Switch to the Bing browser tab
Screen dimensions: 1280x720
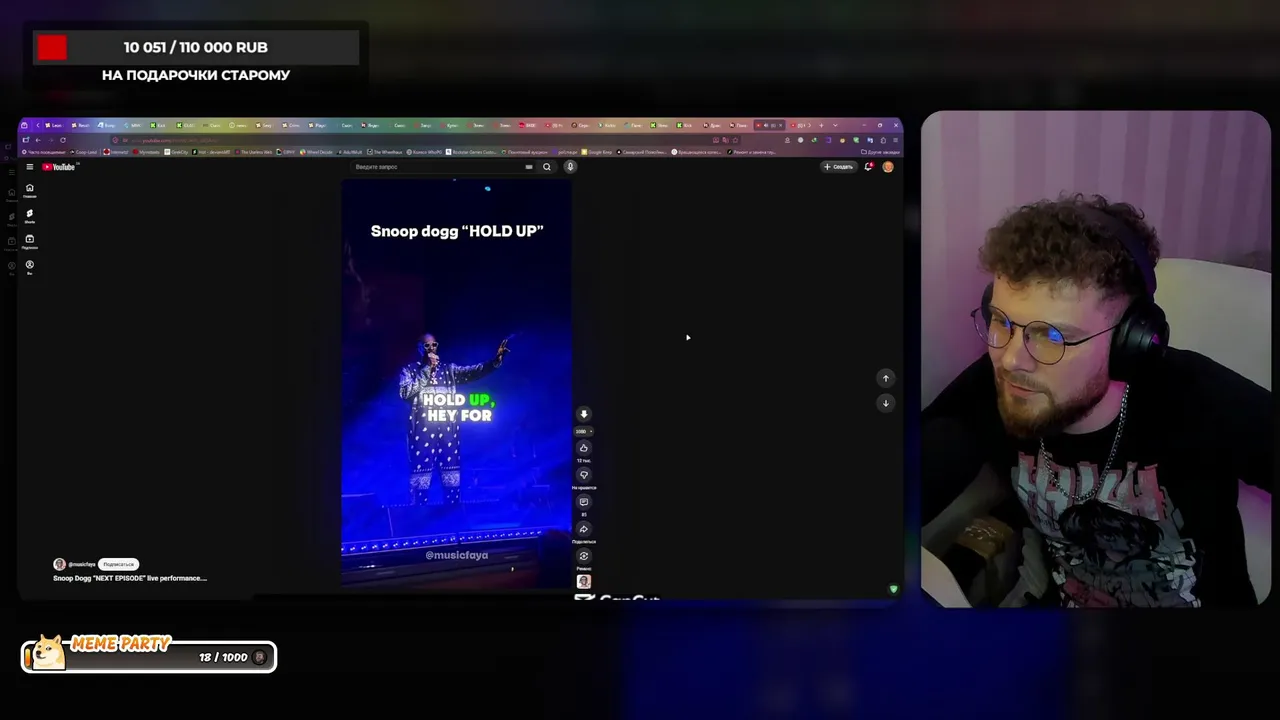coord(106,125)
